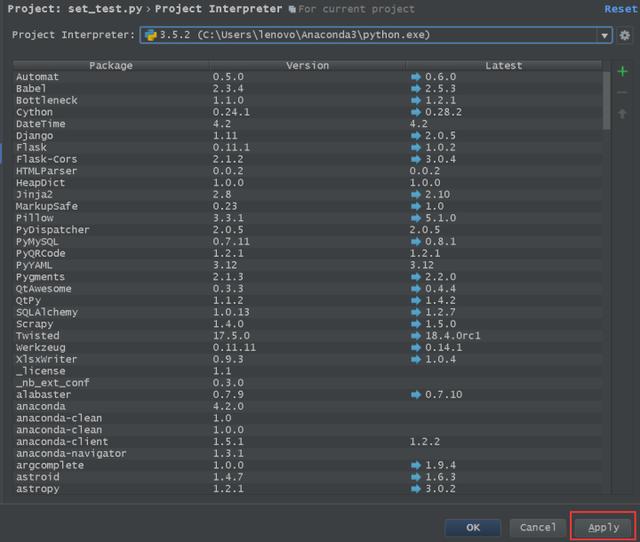Click the Project Interpreter breadcrumb title
The width and height of the screenshot is (640, 542).
pyautogui.click(x=218, y=9)
